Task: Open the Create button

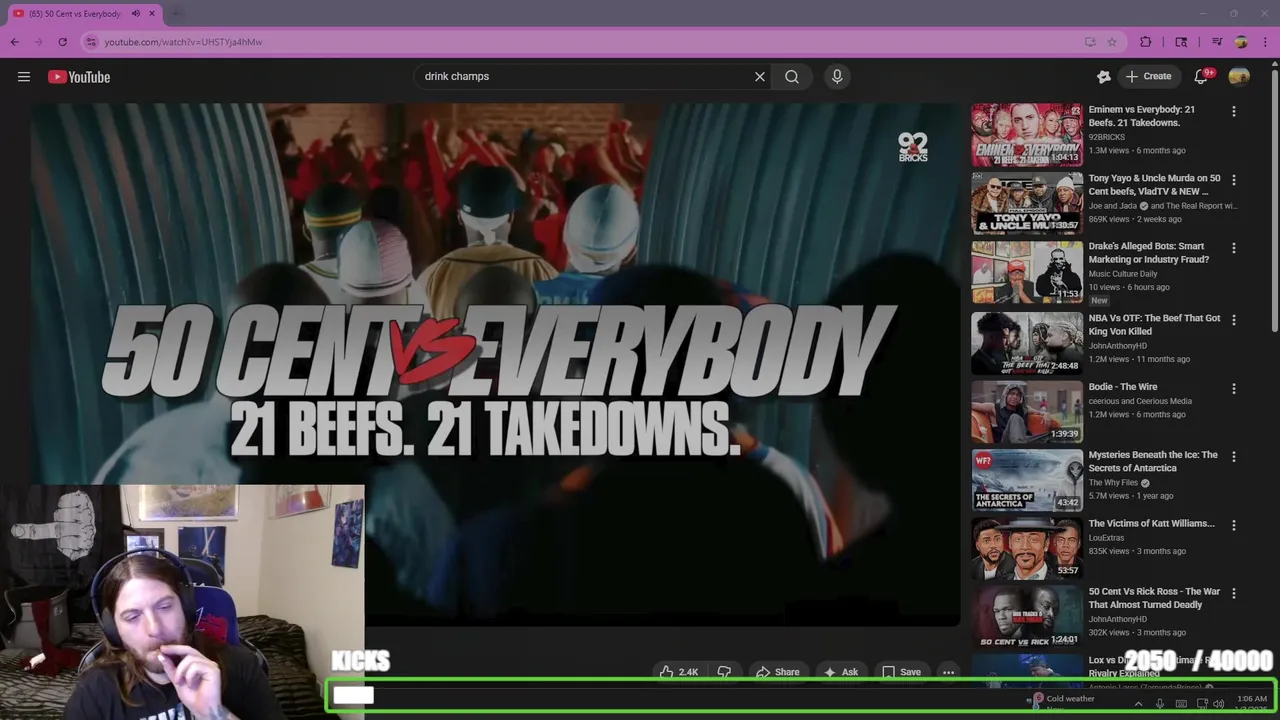Action: tap(1148, 76)
